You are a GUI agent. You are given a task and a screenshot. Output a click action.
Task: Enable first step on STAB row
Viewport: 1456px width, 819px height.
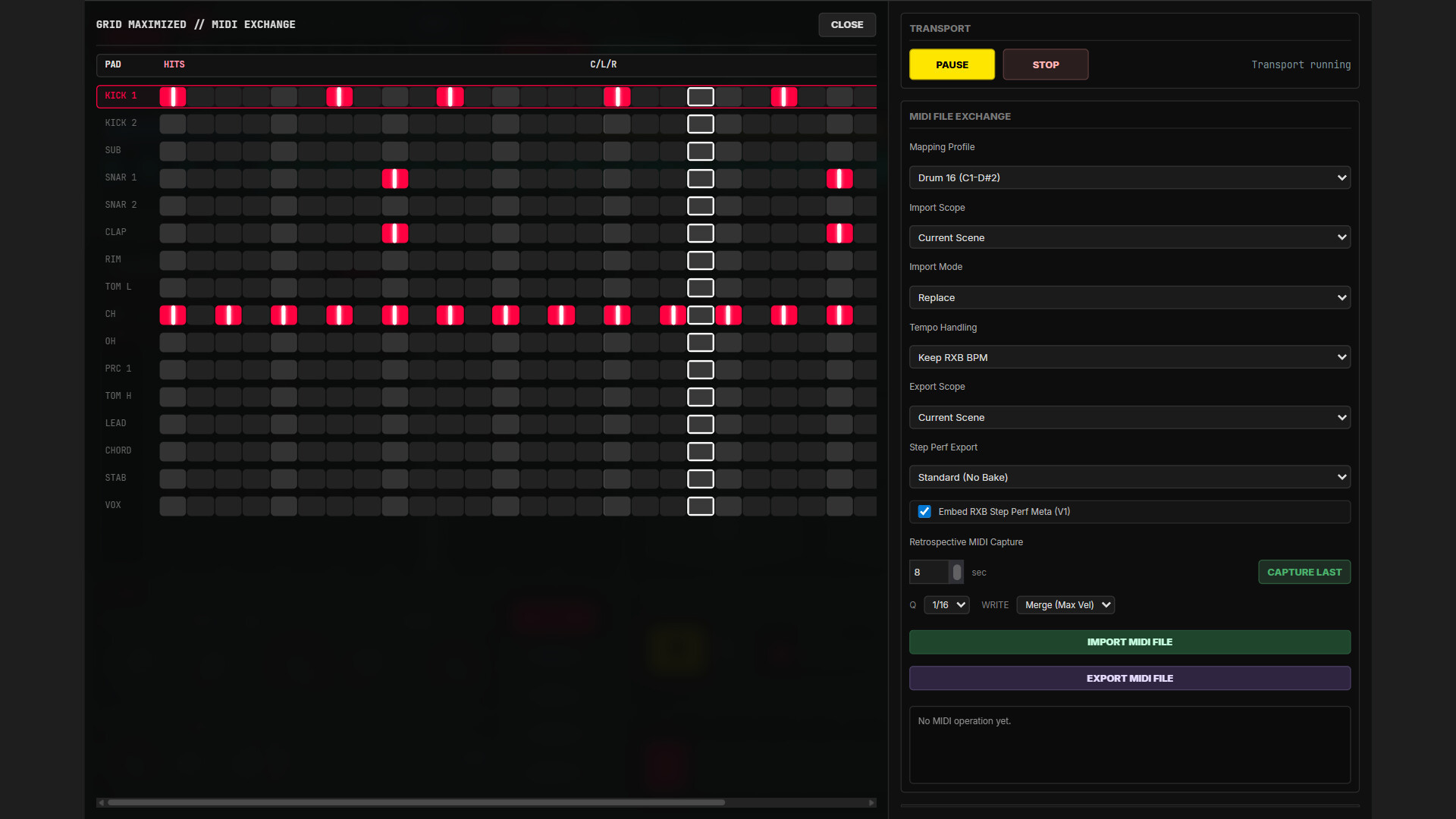[173, 479]
